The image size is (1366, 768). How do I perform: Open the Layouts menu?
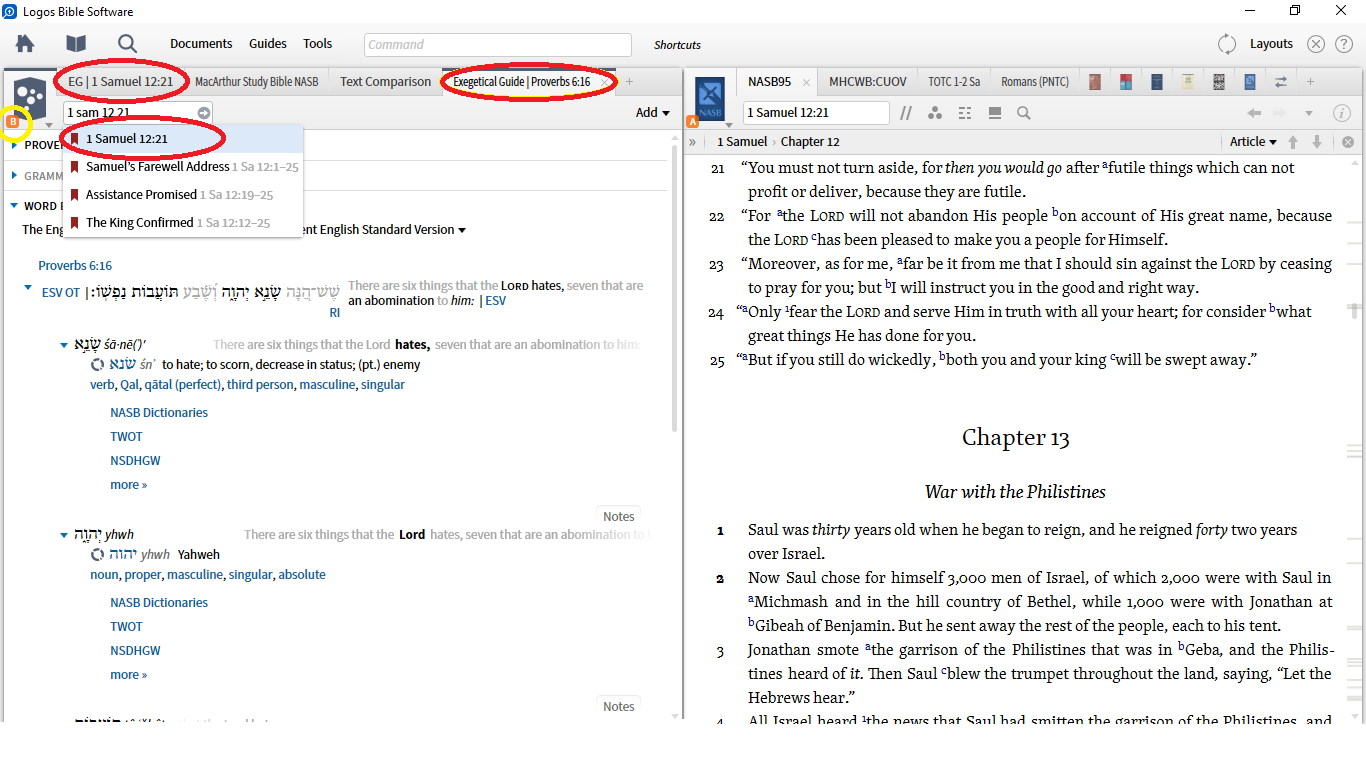tap(1271, 44)
